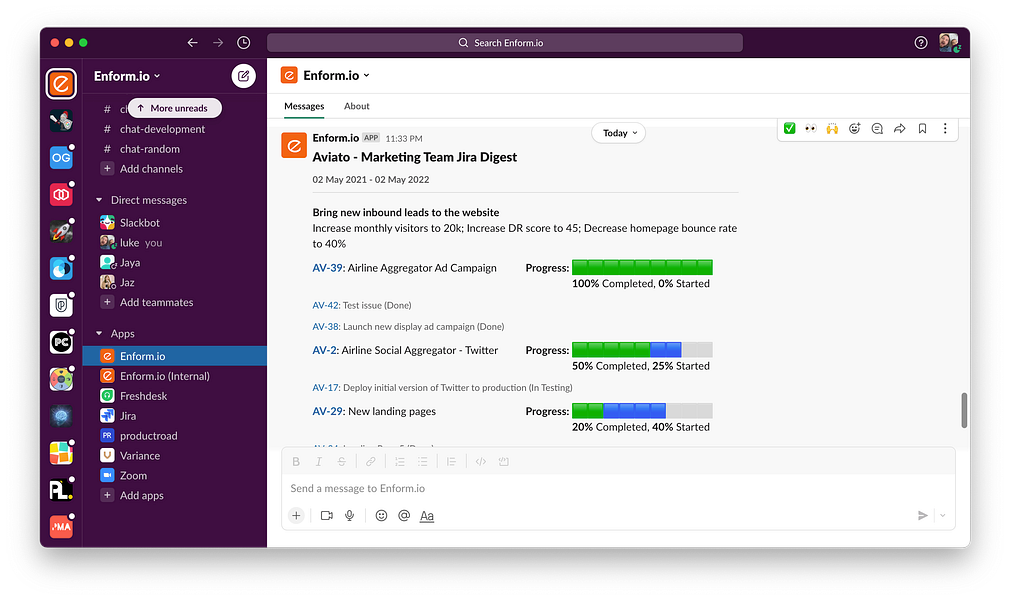1010x600 pixels.
Task: Open the AV-2 issue link
Action: (325, 351)
